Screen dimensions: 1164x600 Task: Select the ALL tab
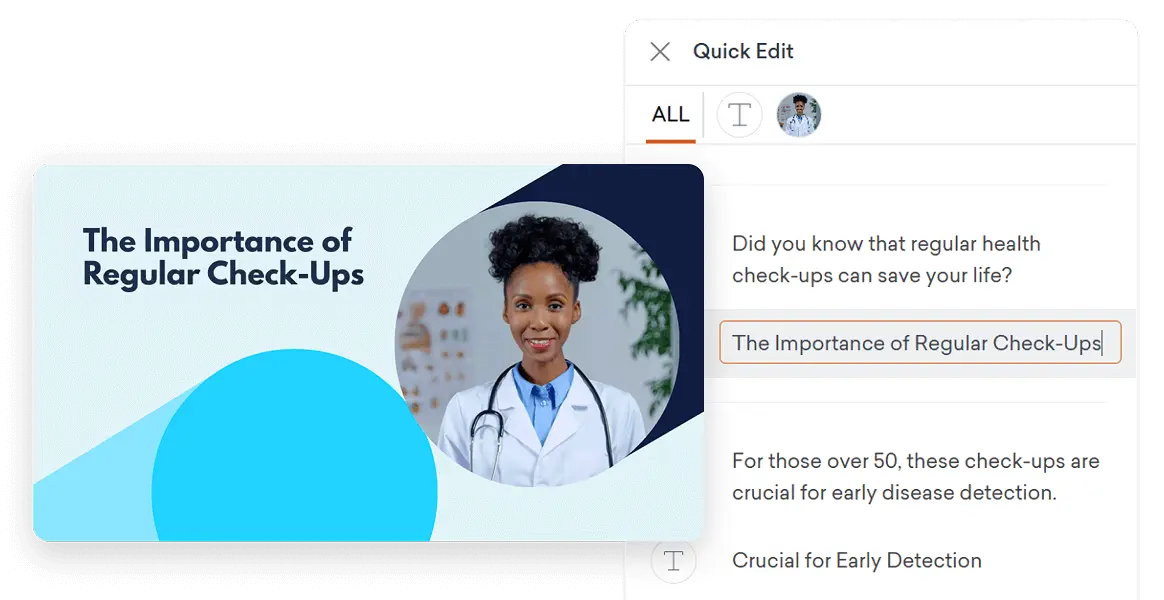click(670, 114)
